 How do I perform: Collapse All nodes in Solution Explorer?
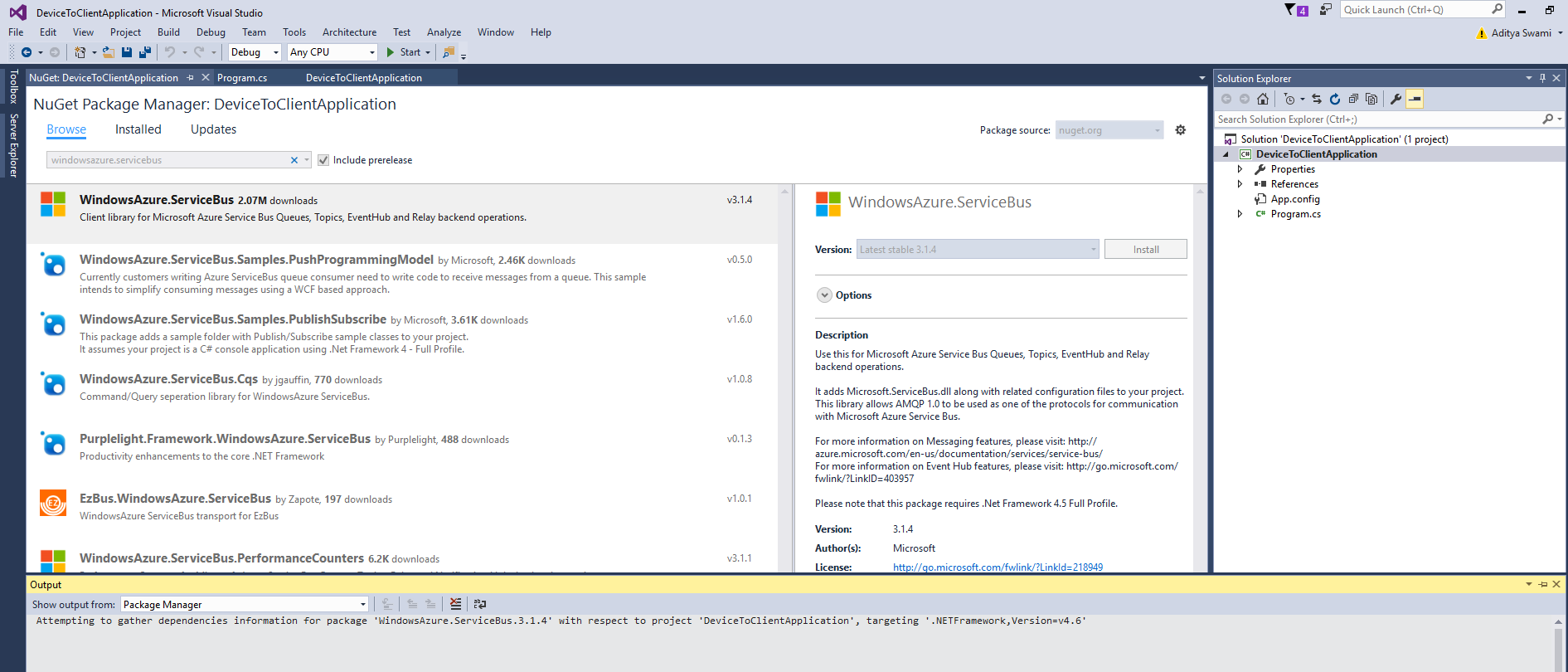pyautogui.click(x=1353, y=99)
